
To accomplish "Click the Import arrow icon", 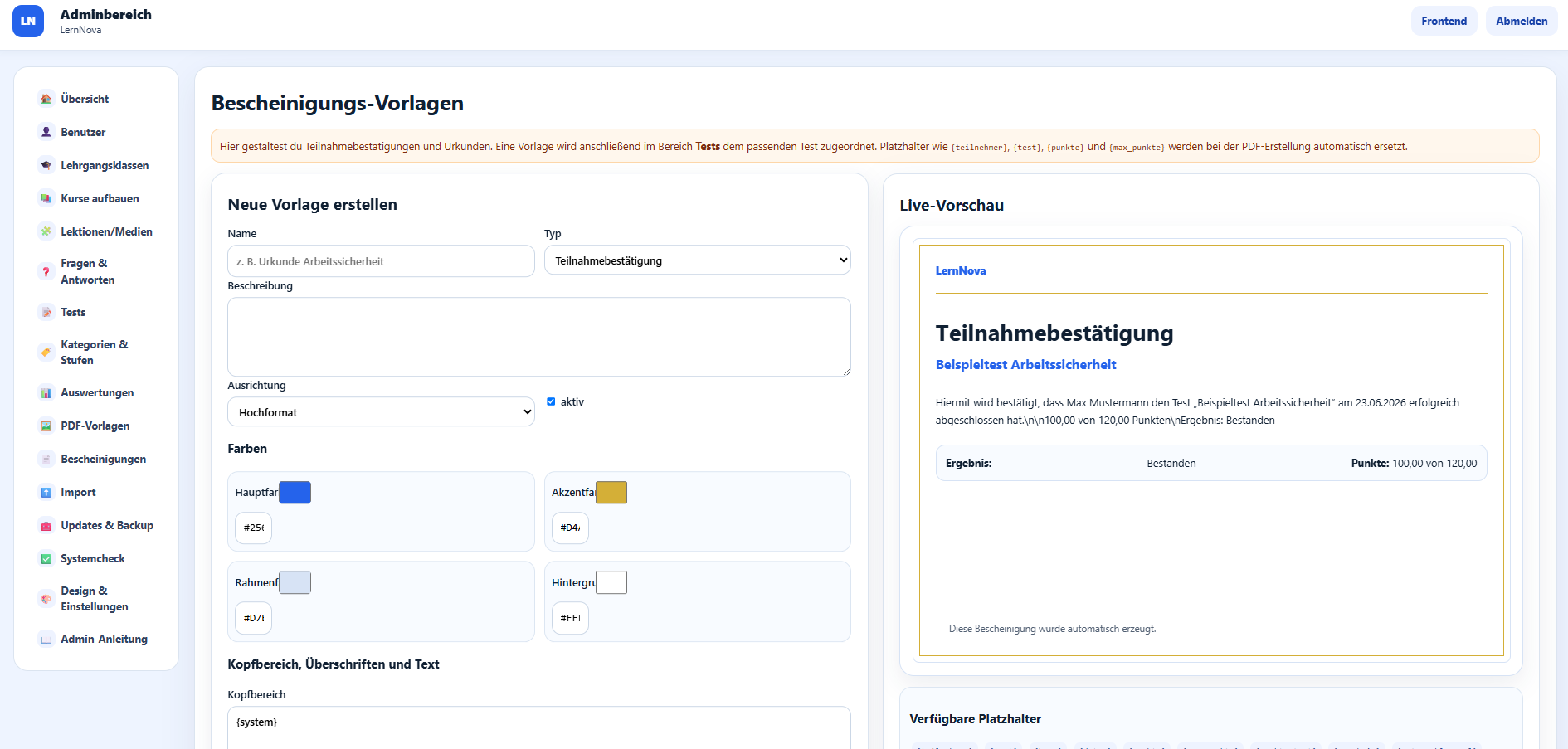I will [46, 492].
